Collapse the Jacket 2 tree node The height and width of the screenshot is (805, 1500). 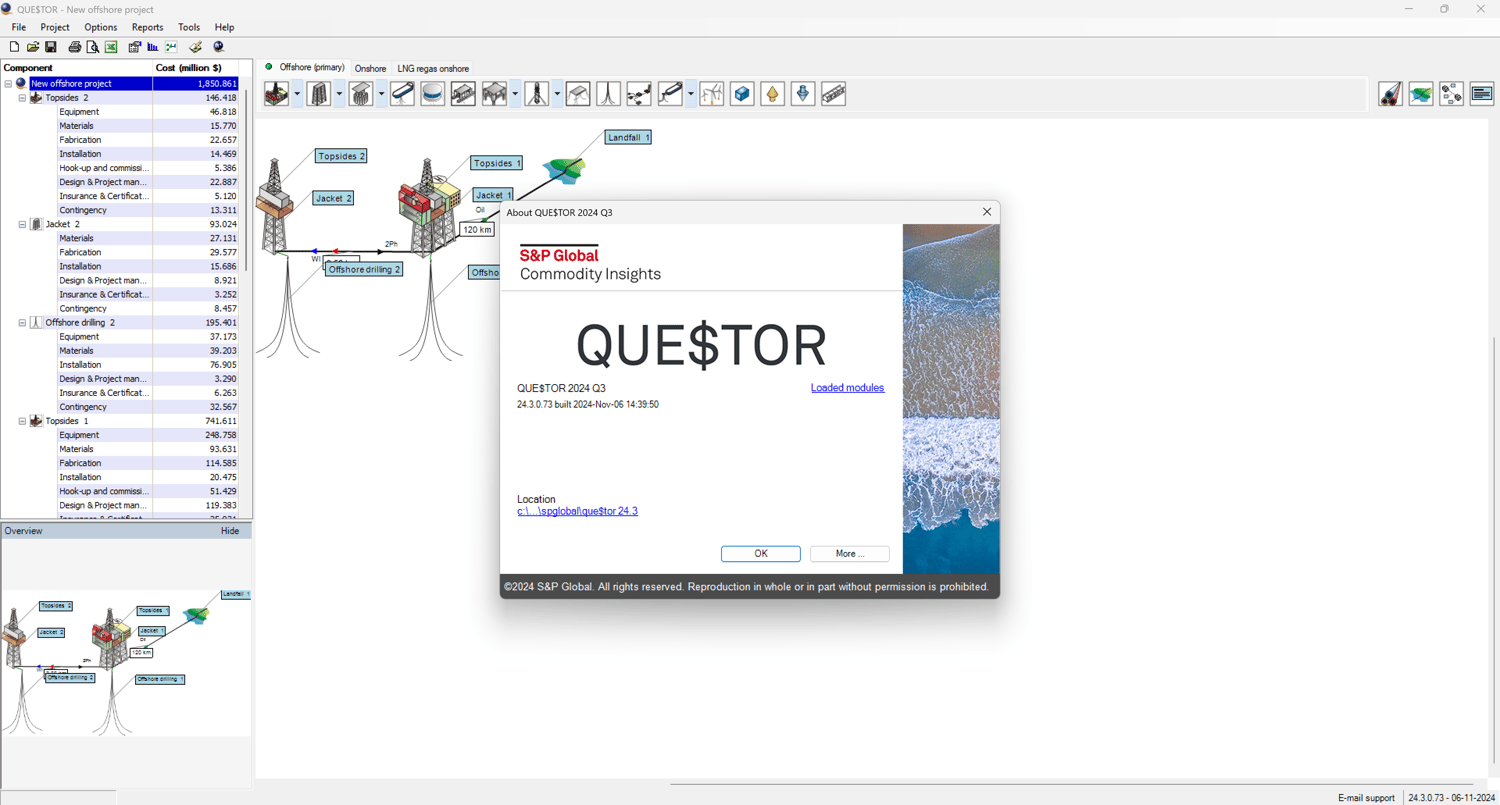point(22,224)
